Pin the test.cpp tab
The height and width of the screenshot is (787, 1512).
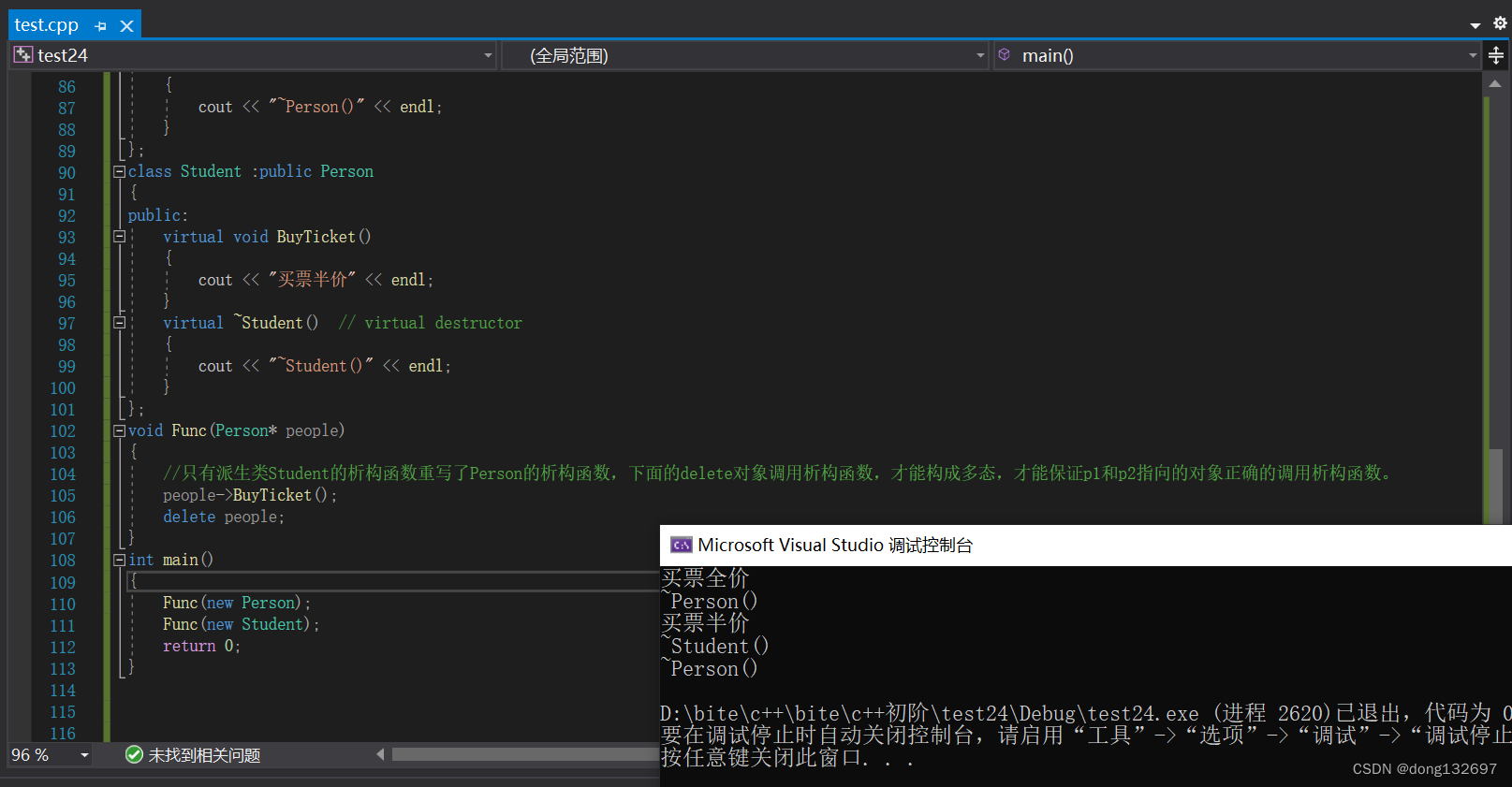click(x=101, y=26)
